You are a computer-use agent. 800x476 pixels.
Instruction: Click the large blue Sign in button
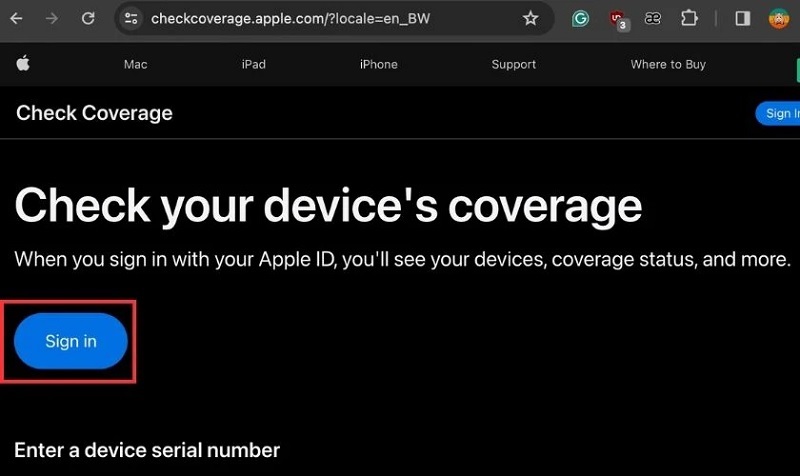click(71, 341)
